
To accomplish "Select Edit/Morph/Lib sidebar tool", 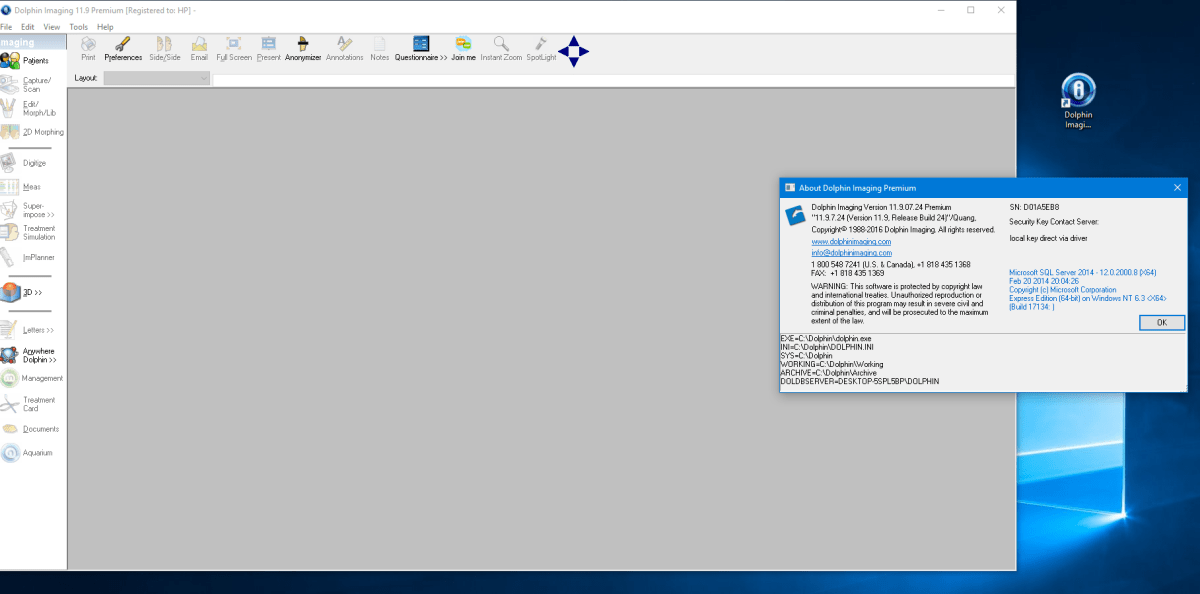I will pos(27,108).
